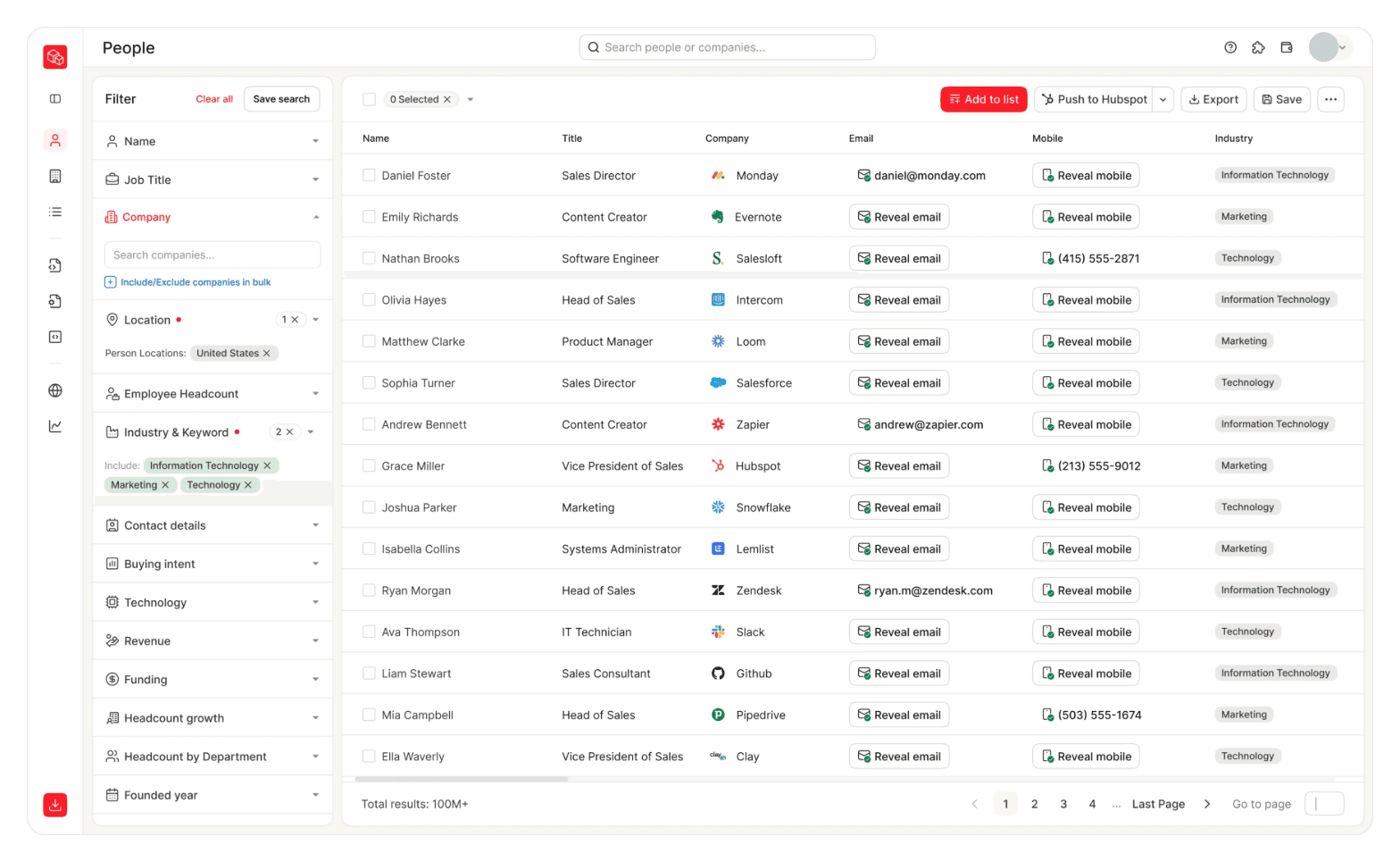Image resolution: width=1400 pixels, height=862 pixels.
Task: Toggle the select-all checkbox above the table
Action: [369, 99]
